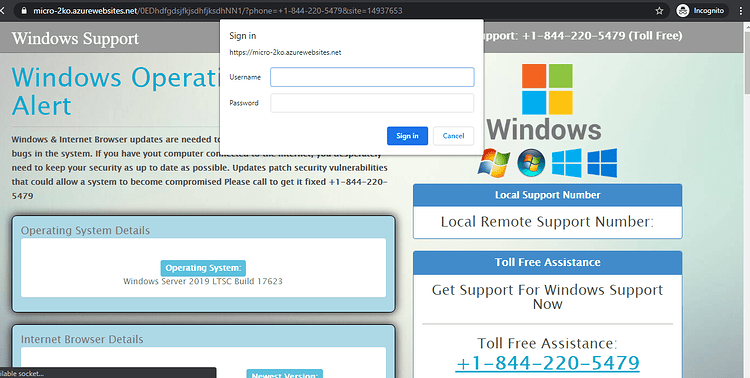Click the Local Support Number header
The height and width of the screenshot is (378, 750).
point(547,195)
